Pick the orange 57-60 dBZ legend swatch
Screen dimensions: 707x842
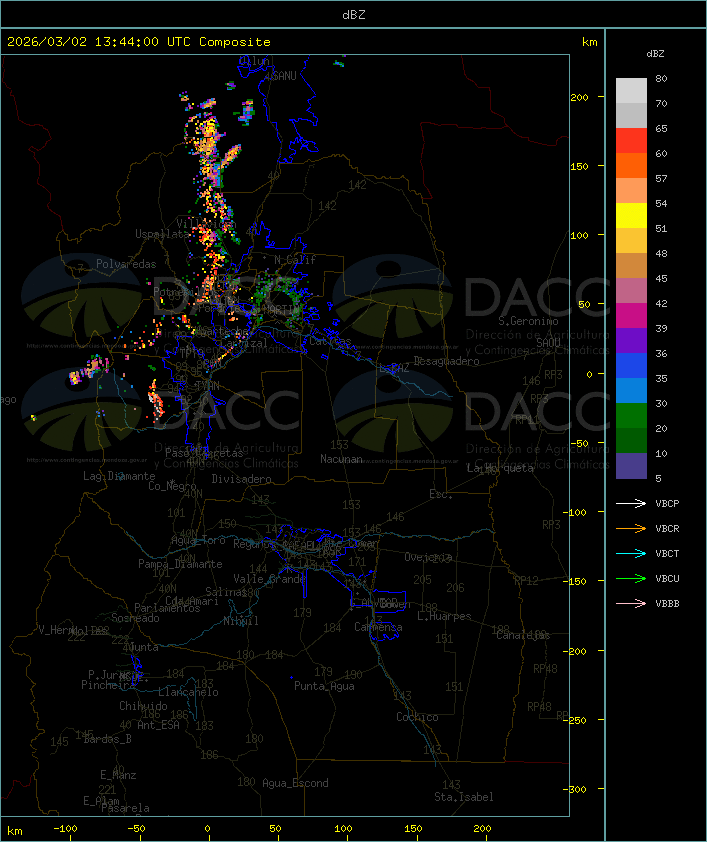pyautogui.click(x=631, y=166)
